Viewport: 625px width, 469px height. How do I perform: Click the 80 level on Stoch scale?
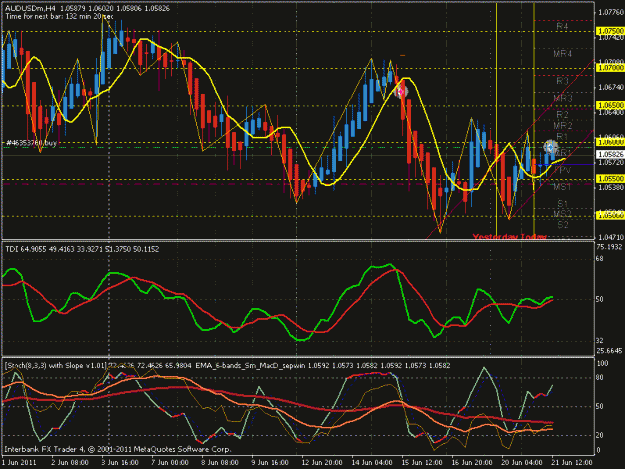pyautogui.click(x=599, y=378)
